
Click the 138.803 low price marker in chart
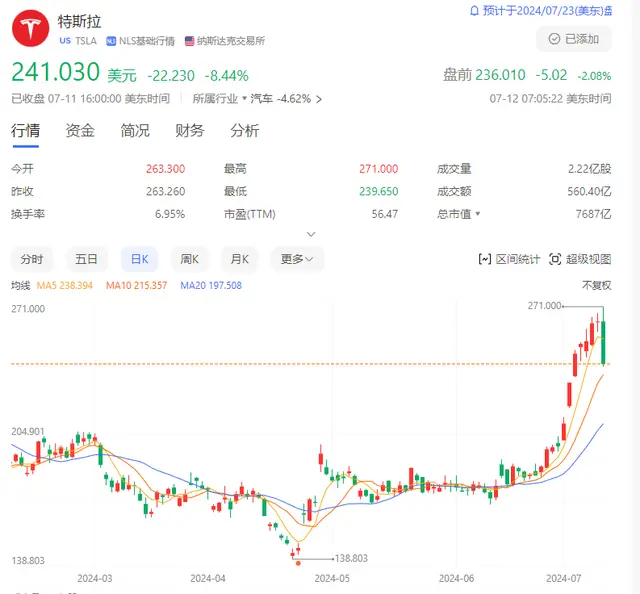coord(351,558)
